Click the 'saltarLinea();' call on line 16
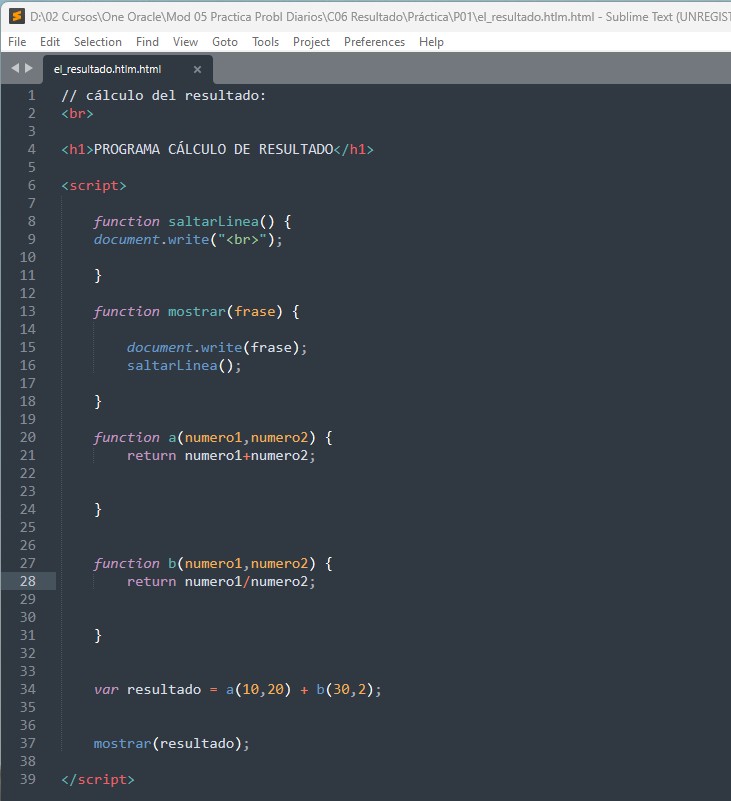Viewport: 731px width, 801px height. pos(184,366)
